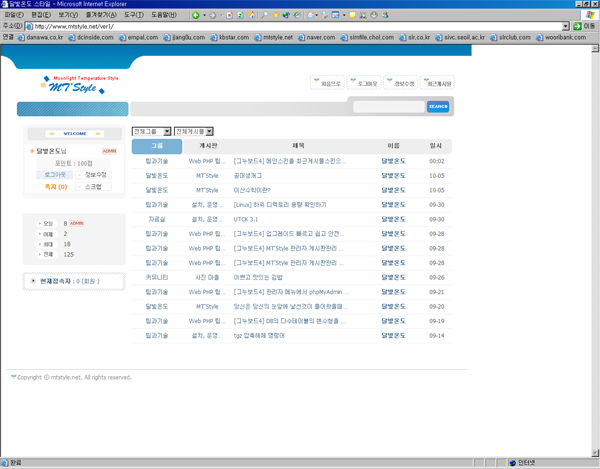The width and height of the screenshot is (600, 469).
Task: Open the post titled 'UTCK 3.1'
Action: (245, 219)
